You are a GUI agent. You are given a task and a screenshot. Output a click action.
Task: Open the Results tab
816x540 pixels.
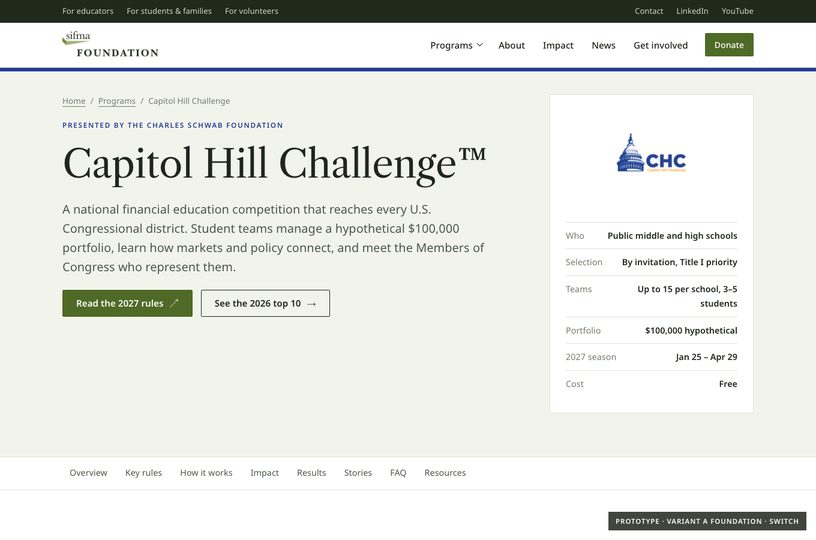(x=311, y=473)
